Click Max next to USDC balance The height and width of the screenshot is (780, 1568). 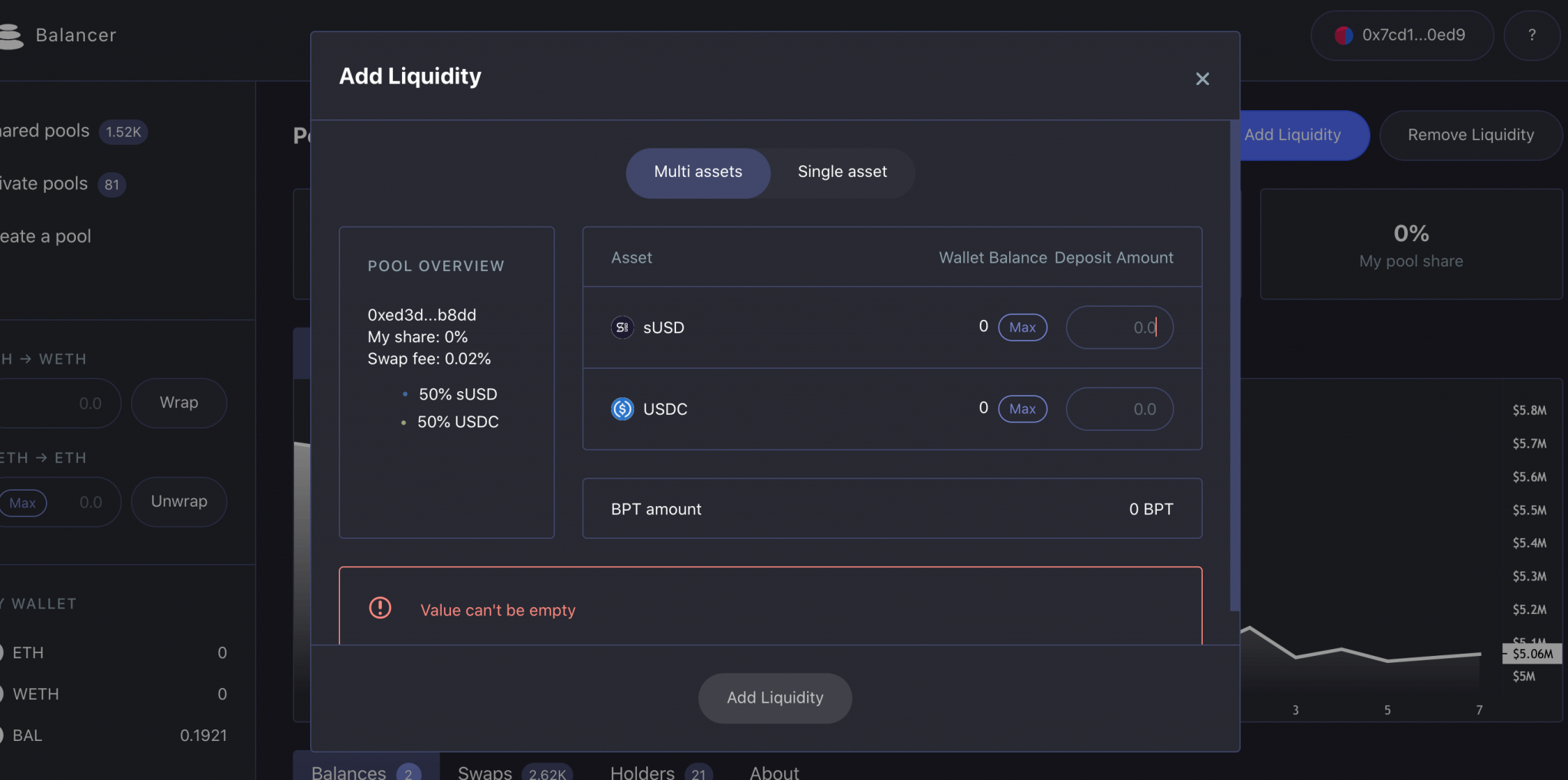tap(1022, 409)
